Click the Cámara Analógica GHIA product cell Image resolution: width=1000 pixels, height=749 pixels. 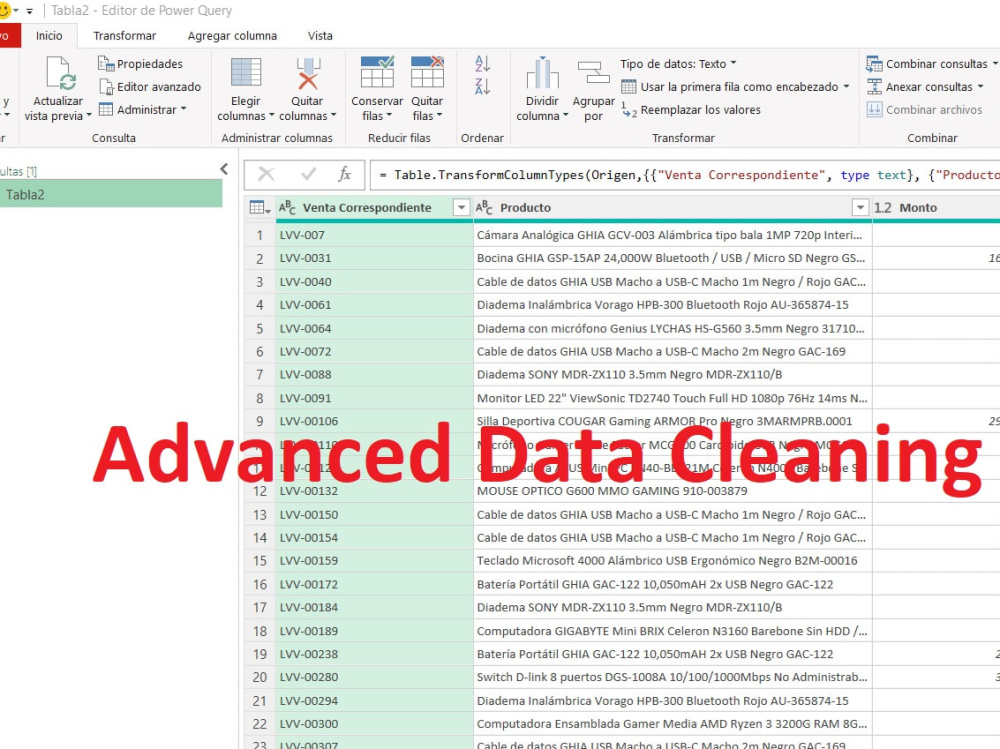[672, 235]
